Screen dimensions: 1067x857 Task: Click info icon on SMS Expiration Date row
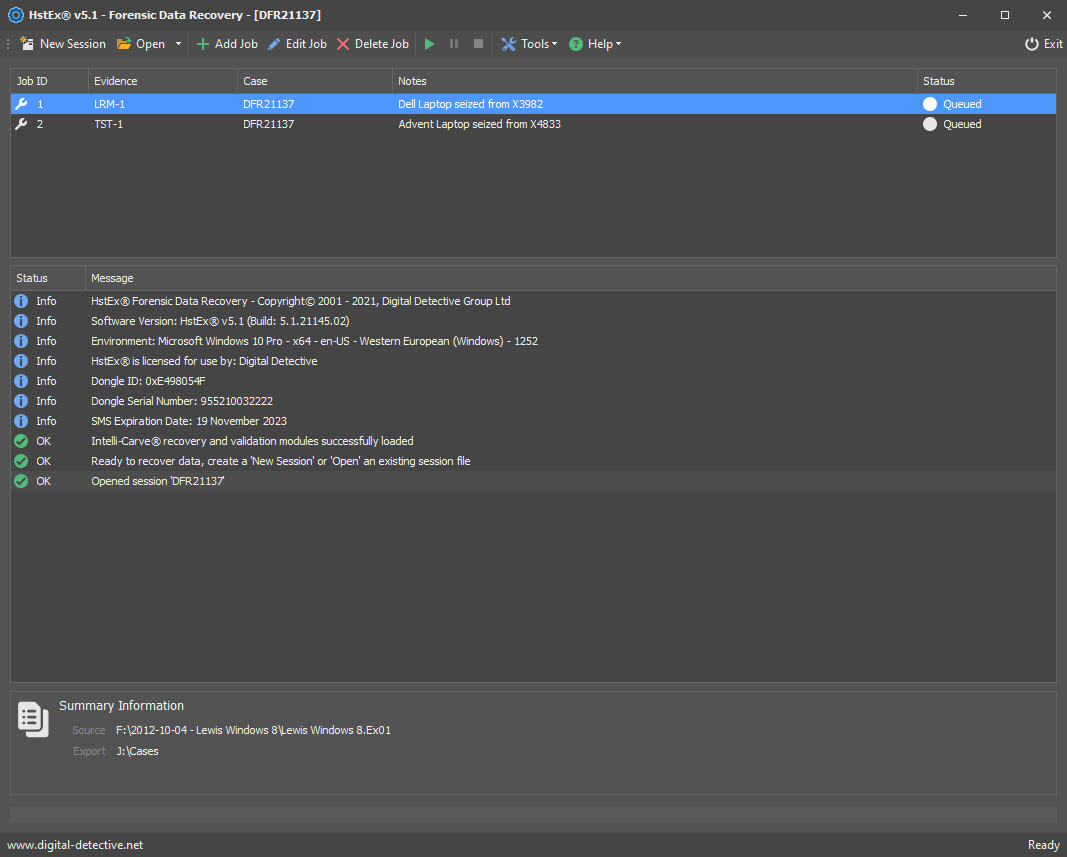[21, 421]
